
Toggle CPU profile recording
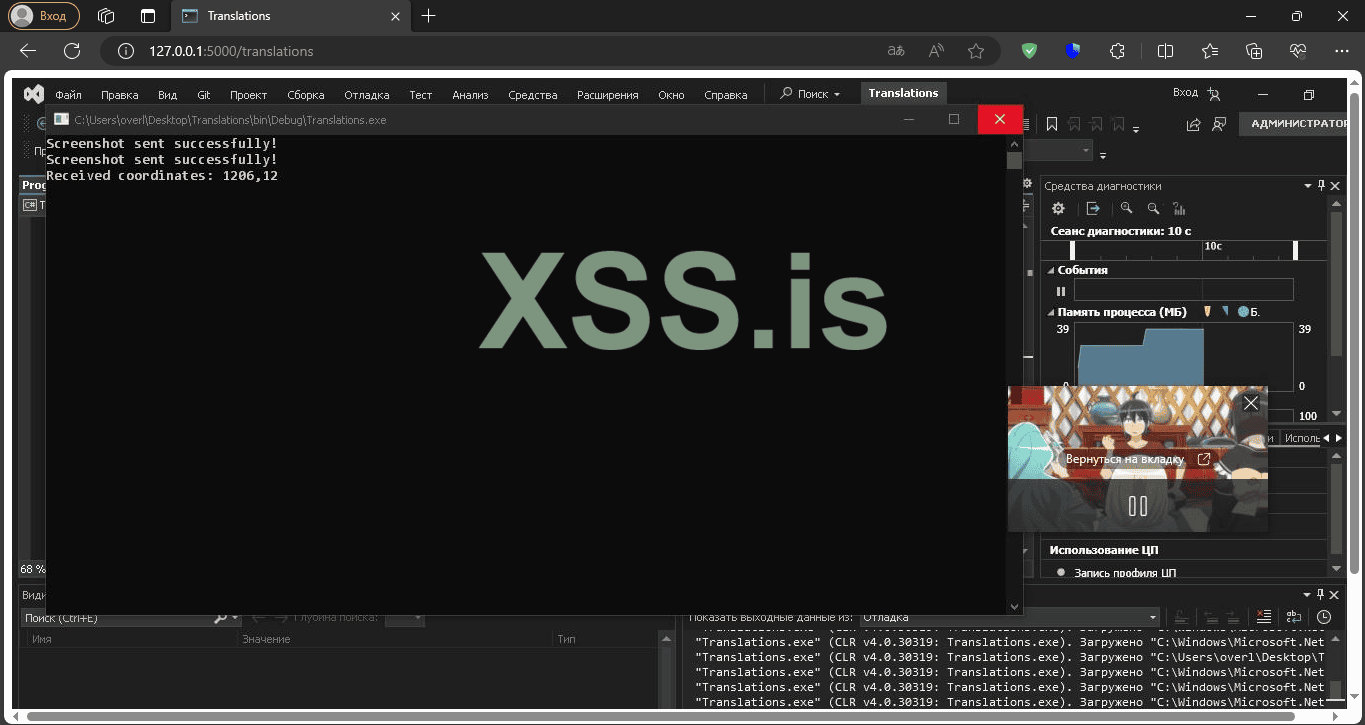(x=1061, y=573)
